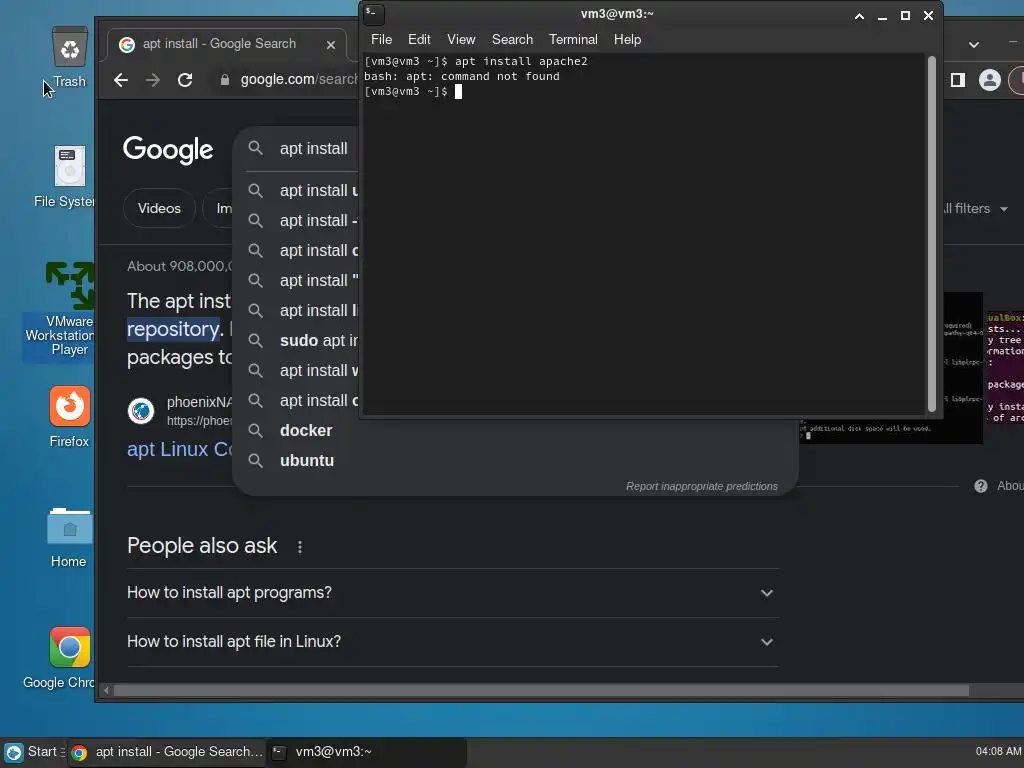Click the terminal vertical scrollbar

[931, 234]
